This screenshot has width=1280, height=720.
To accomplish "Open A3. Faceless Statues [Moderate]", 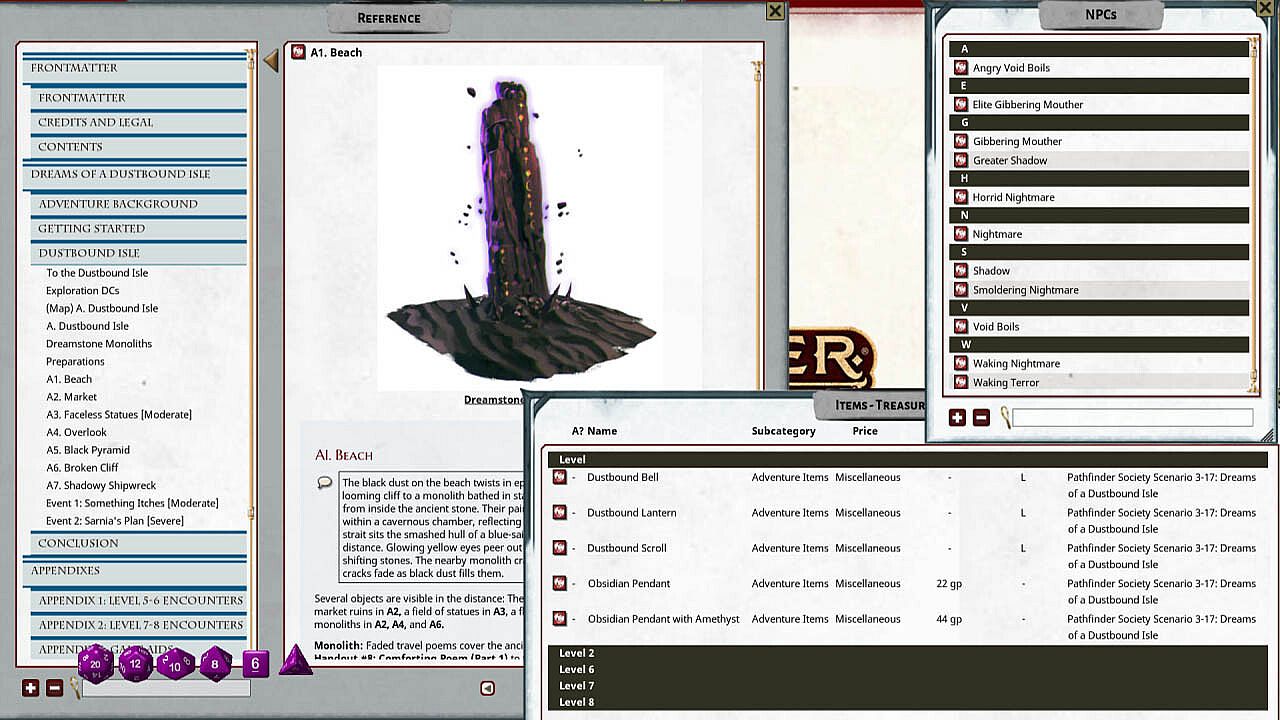I will 119,415.
